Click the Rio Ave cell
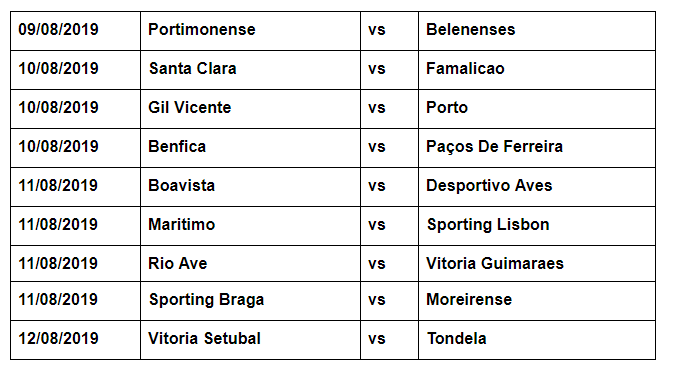The height and width of the screenshot is (379, 675). coord(250,264)
